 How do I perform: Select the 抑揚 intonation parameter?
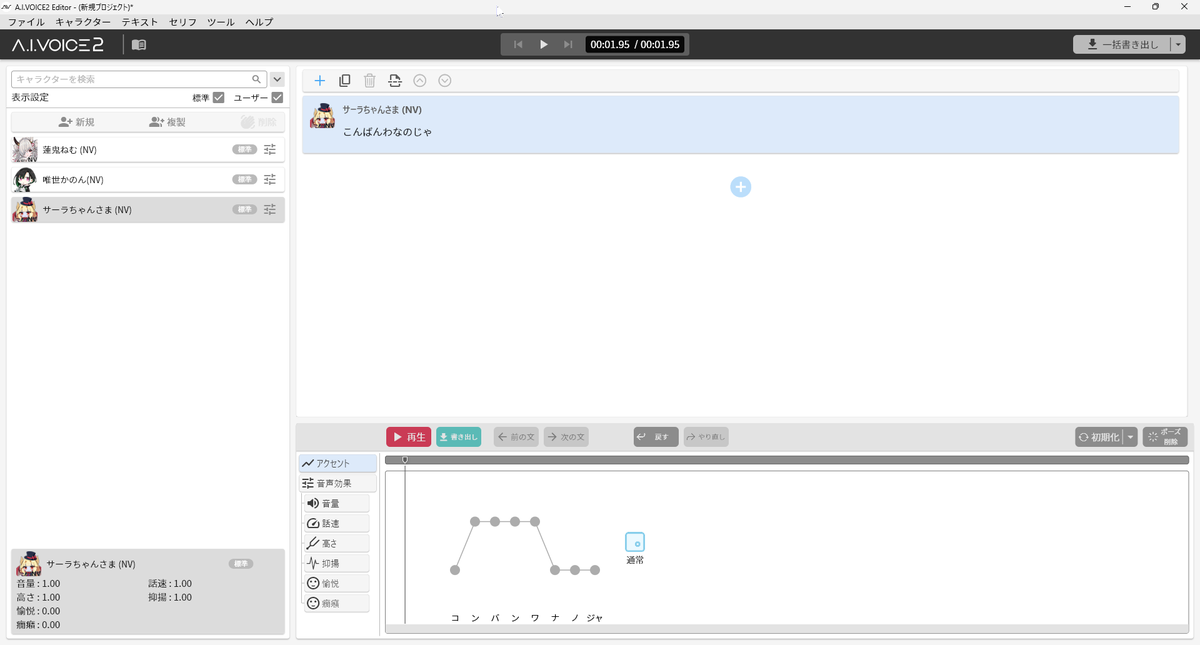[337, 563]
